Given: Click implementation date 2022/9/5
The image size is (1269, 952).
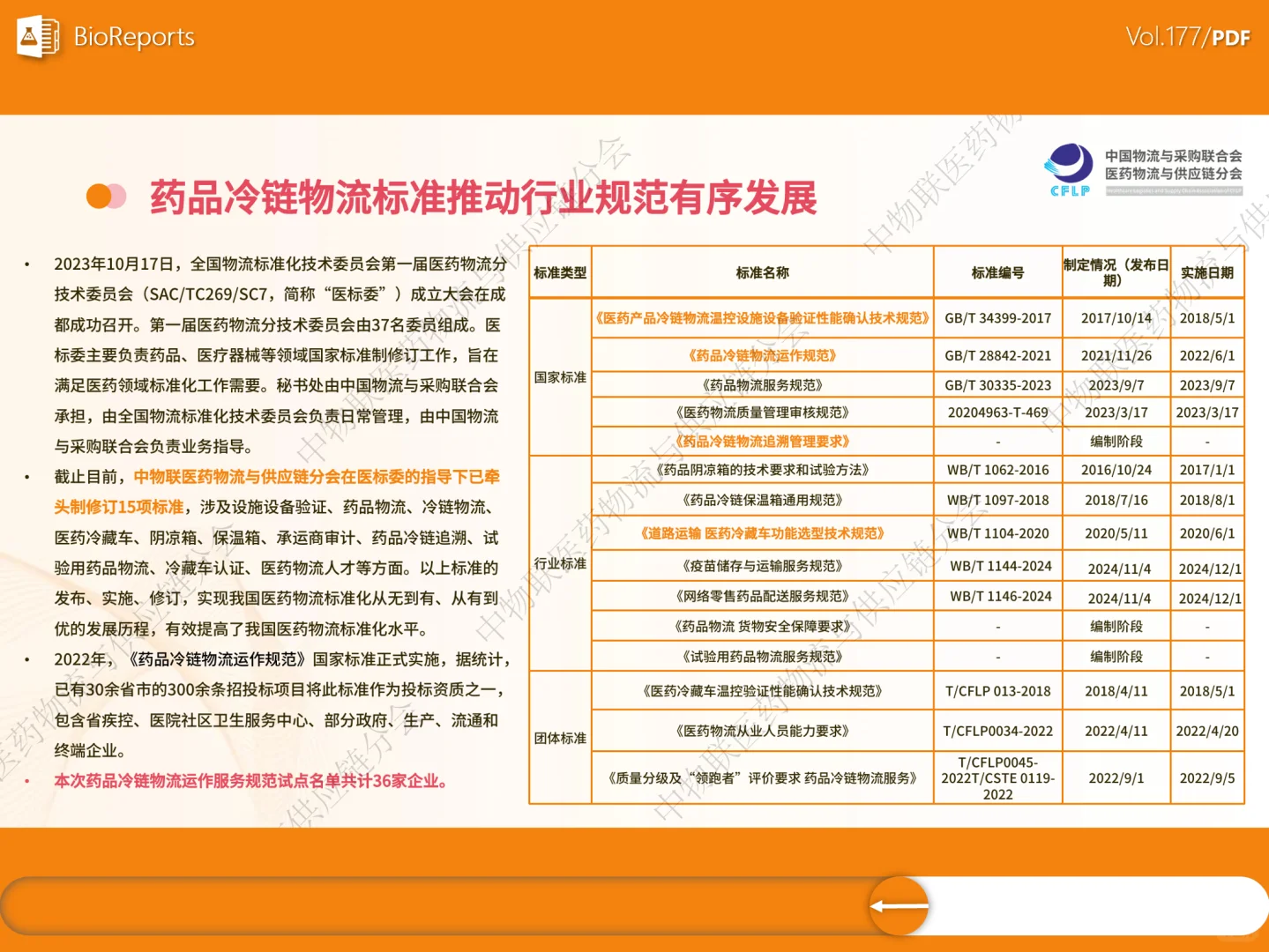Looking at the screenshot, I should [x=1207, y=778].
